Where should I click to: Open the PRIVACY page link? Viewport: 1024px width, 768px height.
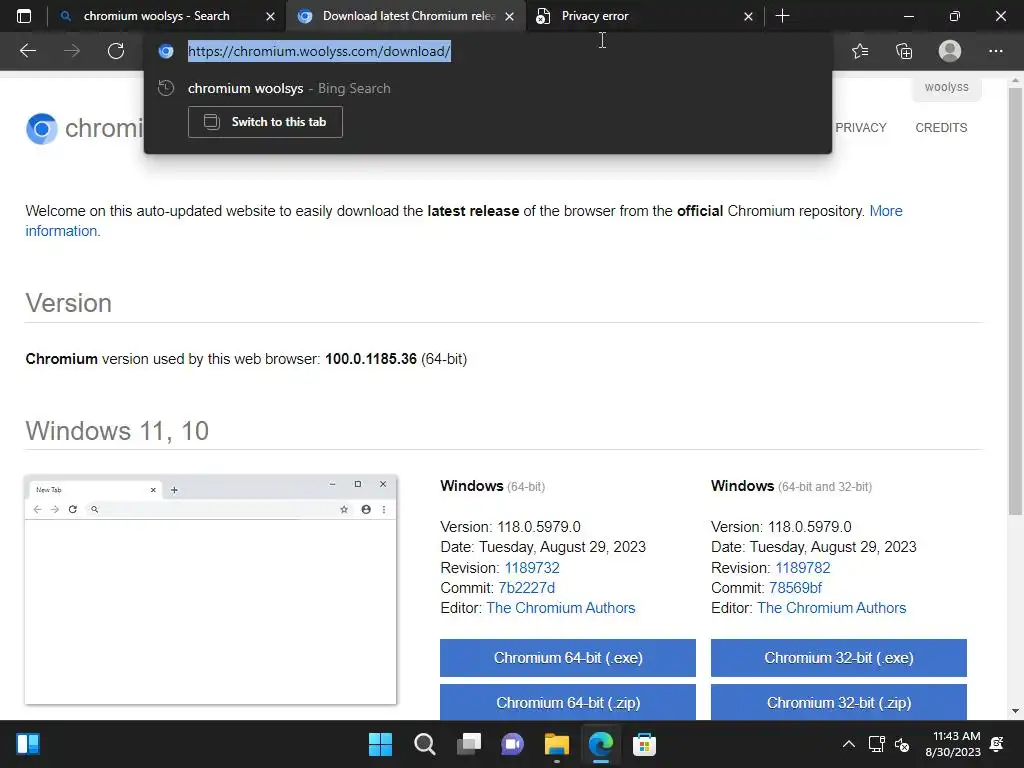[861, 128]
